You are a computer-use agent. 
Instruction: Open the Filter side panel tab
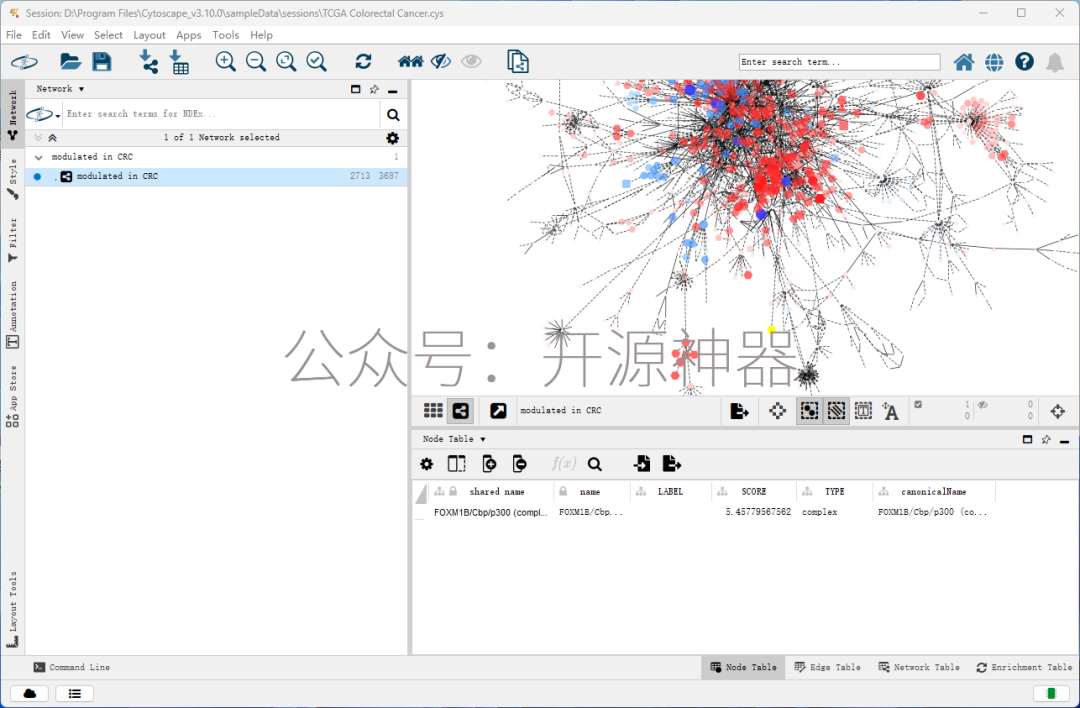[12, 240]
